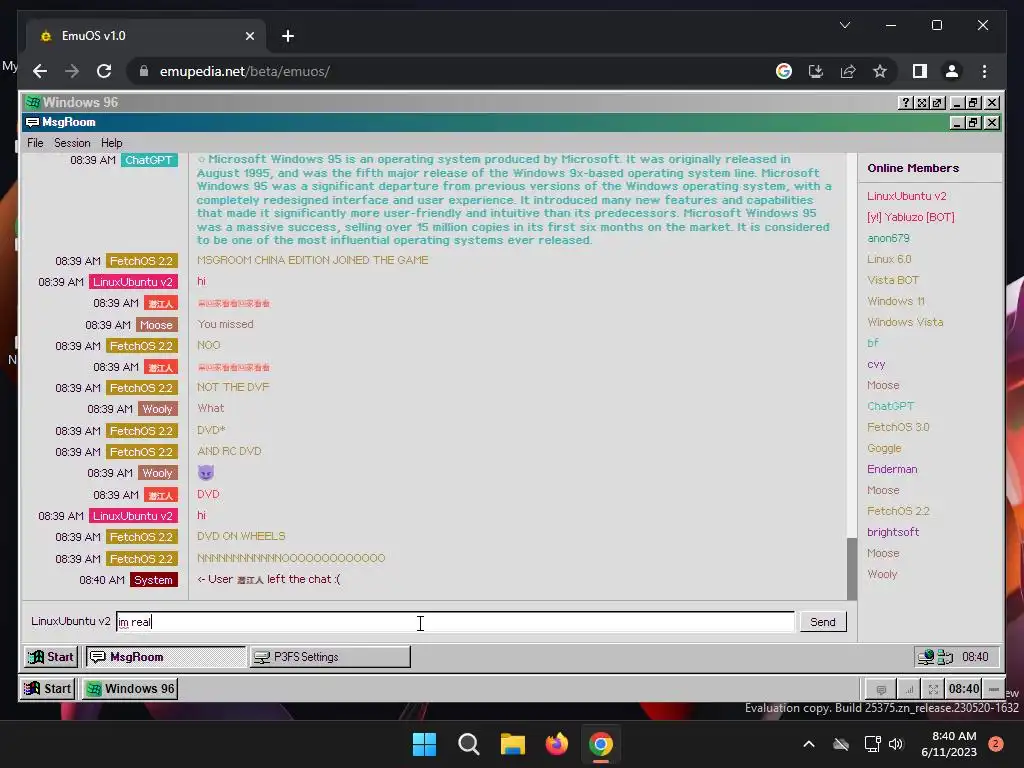Click the Google icon in address bar
1024x768 pixels.
pyautogui.click(x=784, y=71)
